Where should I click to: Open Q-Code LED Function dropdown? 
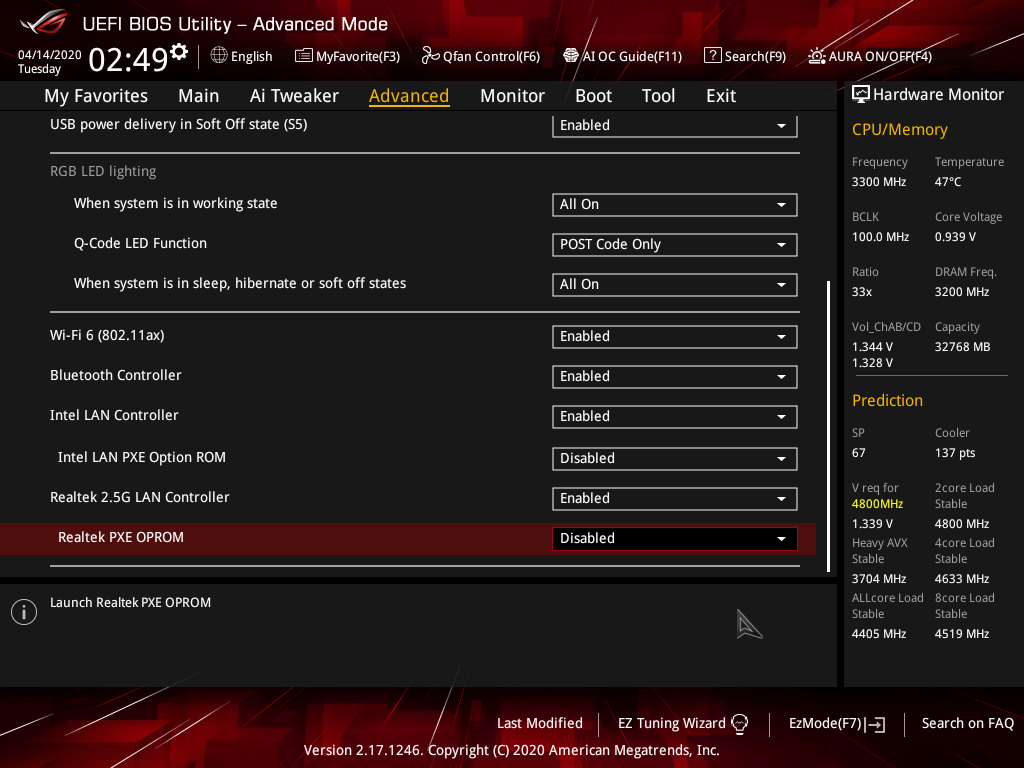[675, 244]
